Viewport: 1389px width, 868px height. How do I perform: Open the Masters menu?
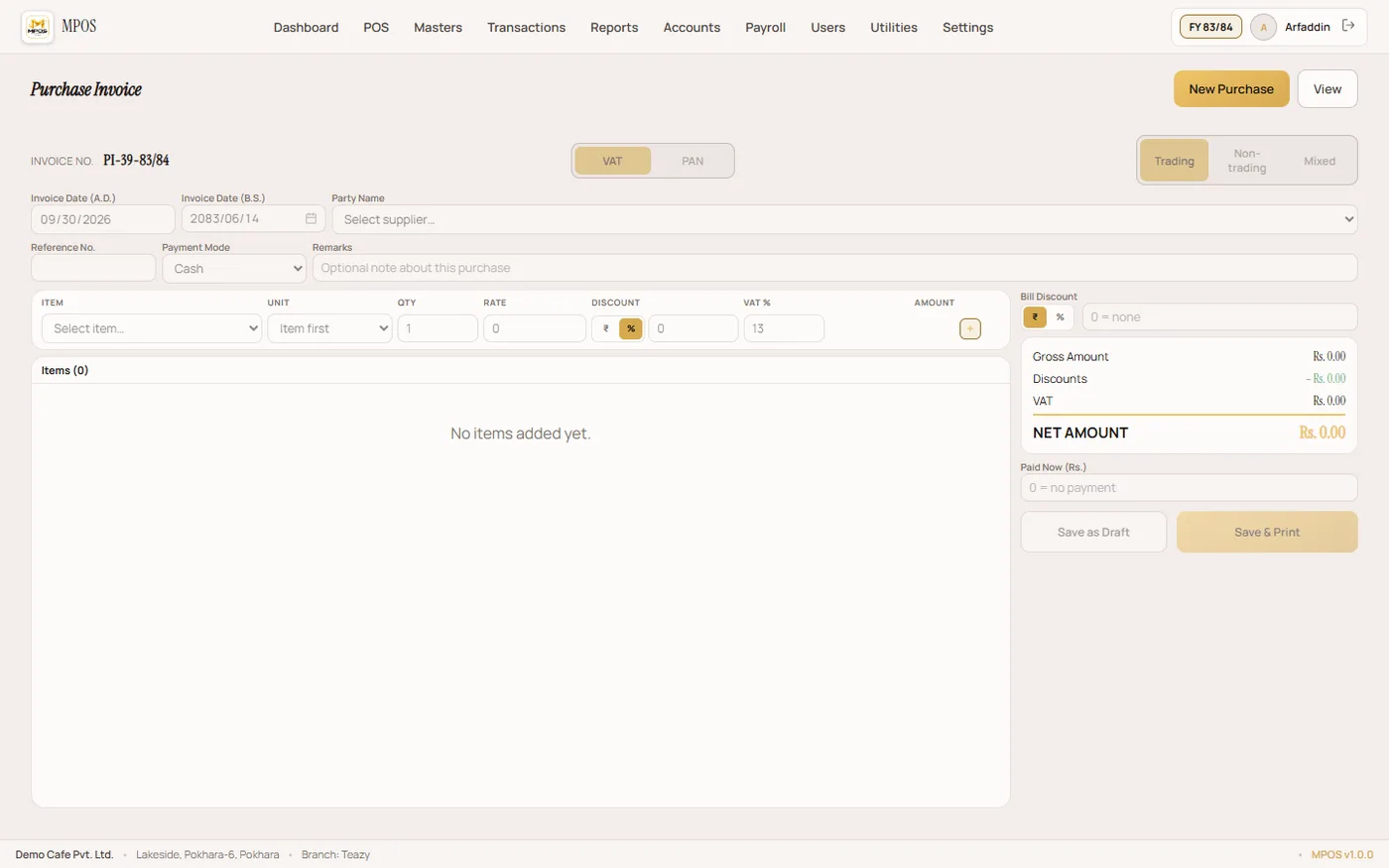point(438,27)
